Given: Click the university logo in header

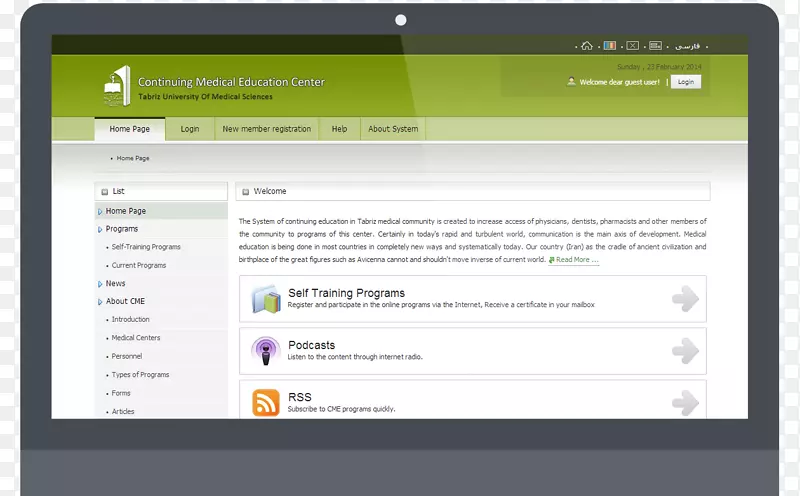Looking at the screenshot, I should (117, 87).
